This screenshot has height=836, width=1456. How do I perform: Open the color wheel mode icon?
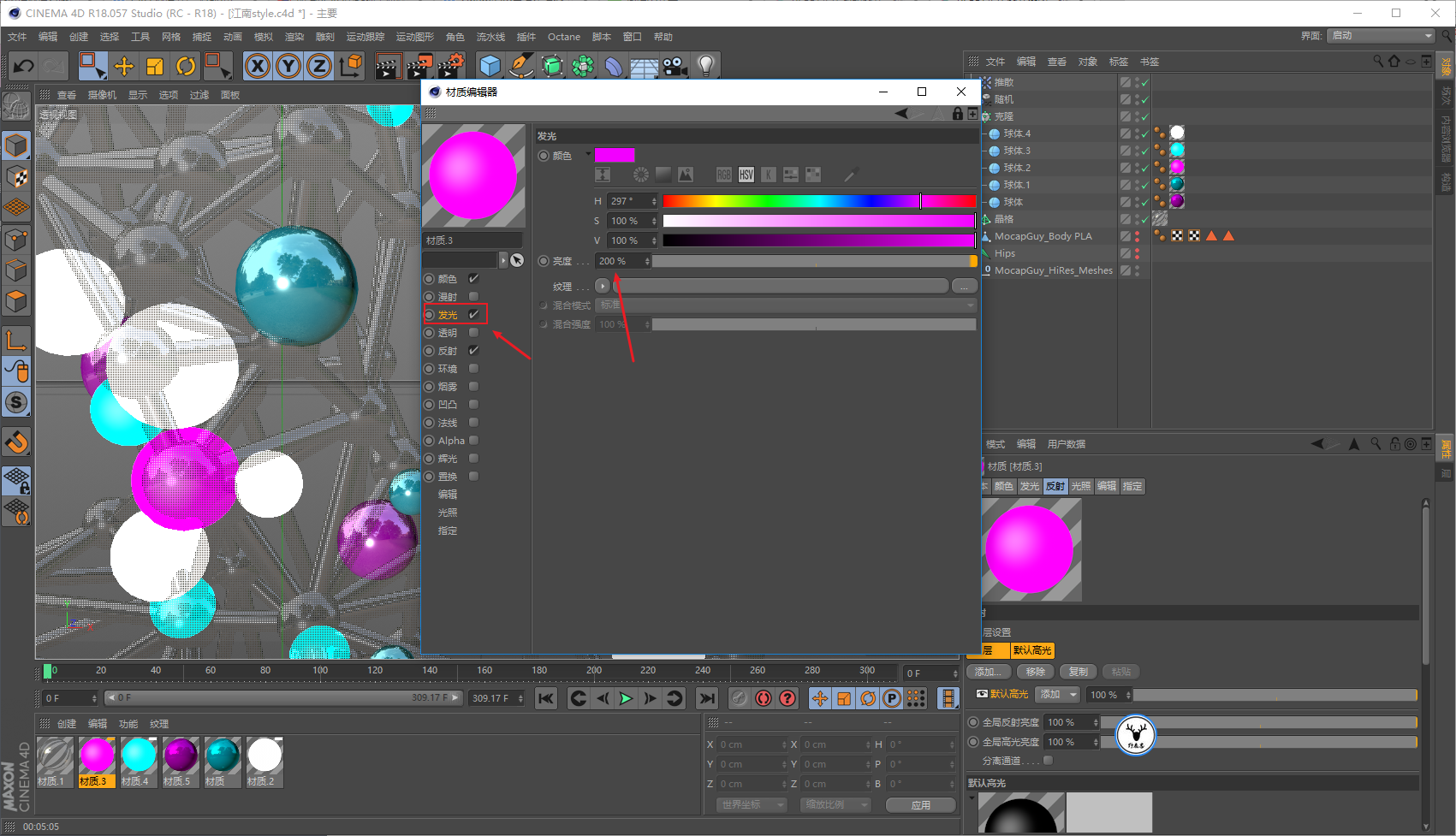click(641, 175)
